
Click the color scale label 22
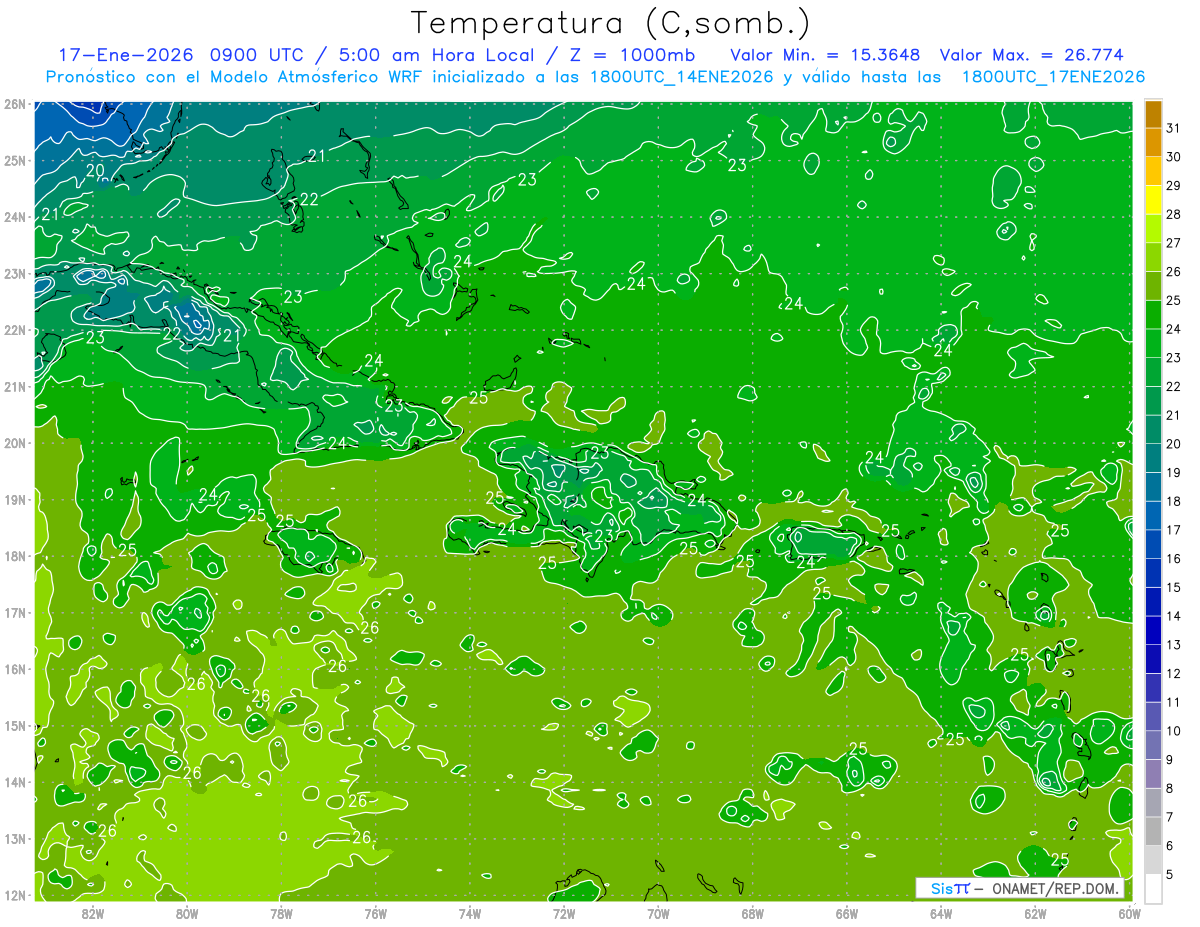[x=1174, y=387]
